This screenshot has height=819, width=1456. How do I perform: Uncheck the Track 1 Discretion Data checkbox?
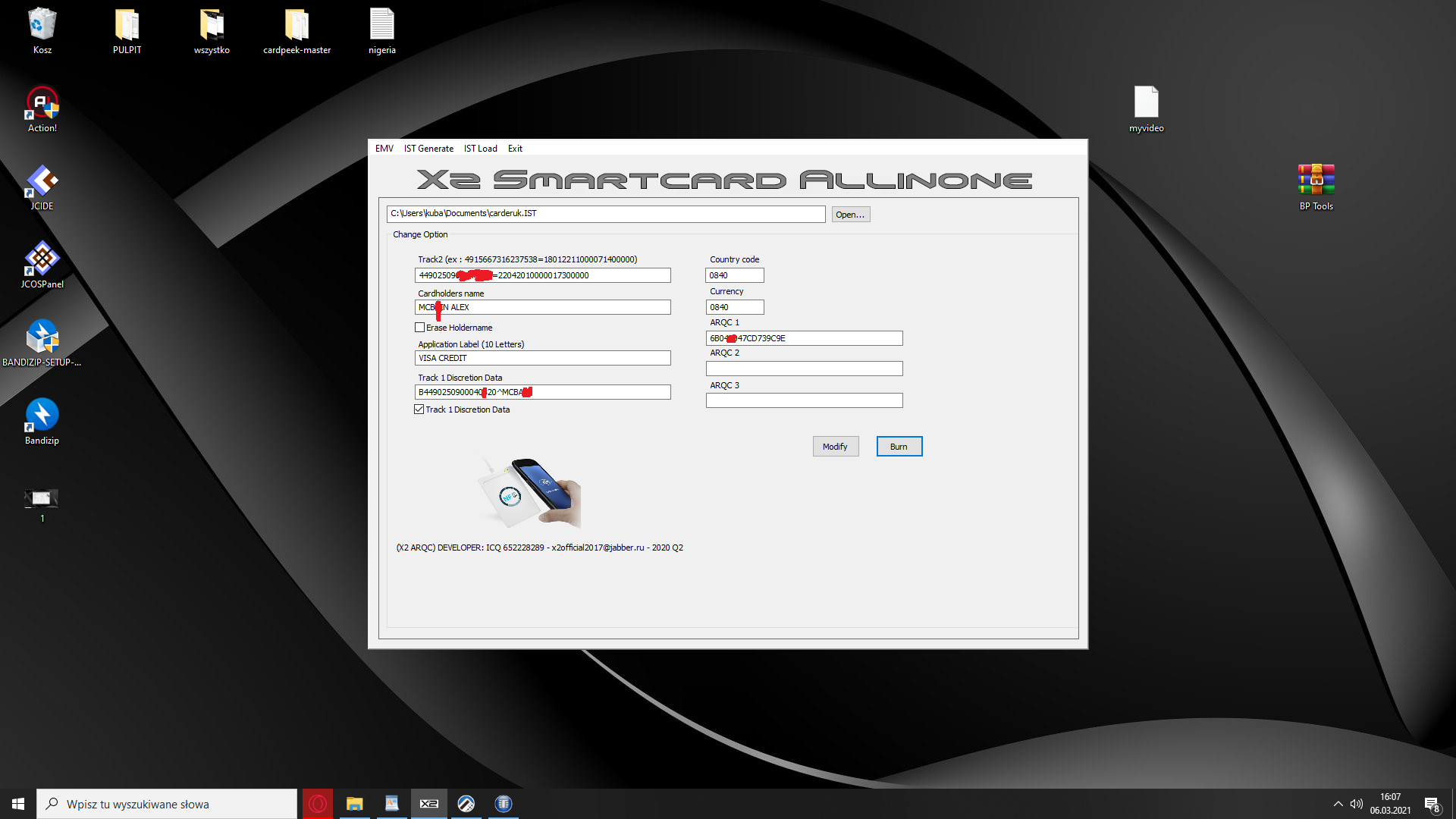tap(419, 409)
